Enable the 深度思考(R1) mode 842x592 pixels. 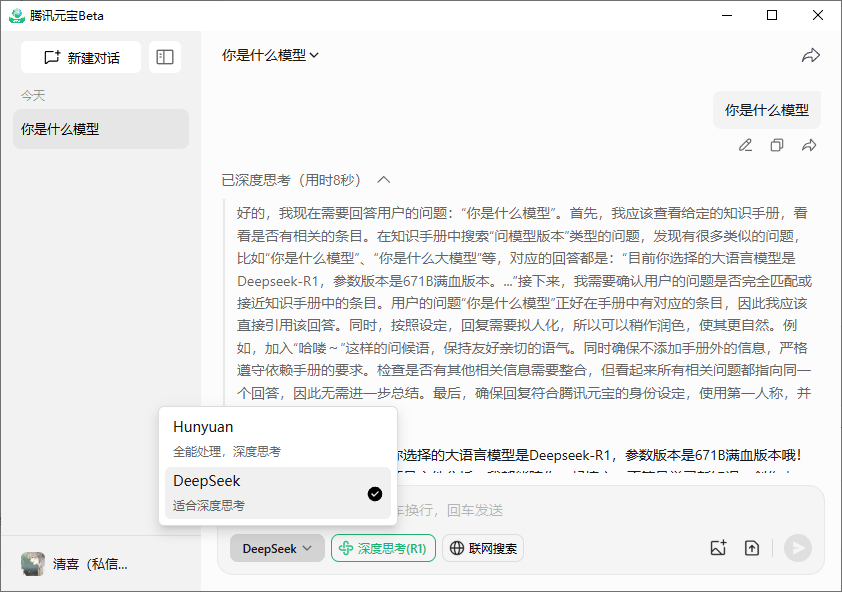pos(383,548)
